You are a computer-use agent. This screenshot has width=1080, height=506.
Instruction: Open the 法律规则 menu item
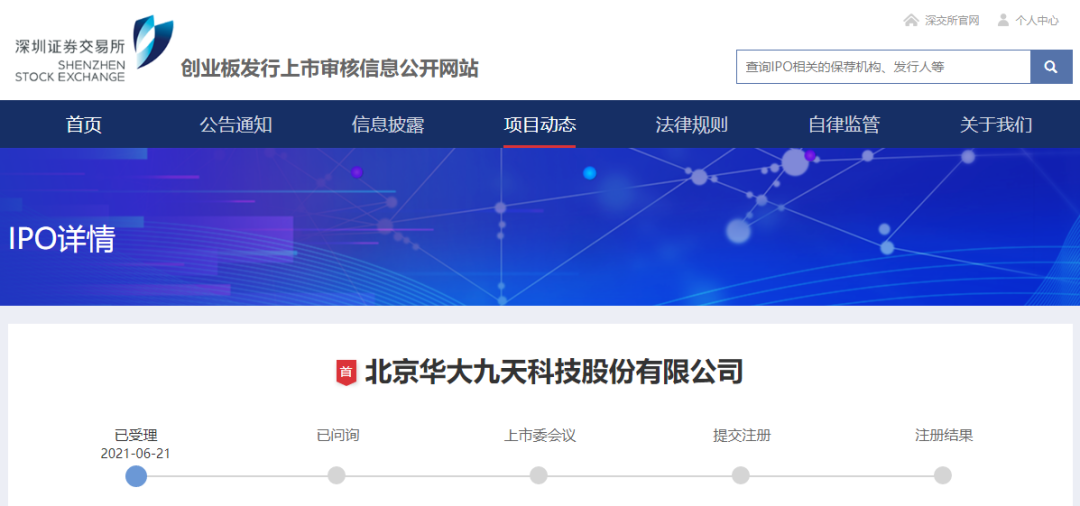[x=692, y=125]
